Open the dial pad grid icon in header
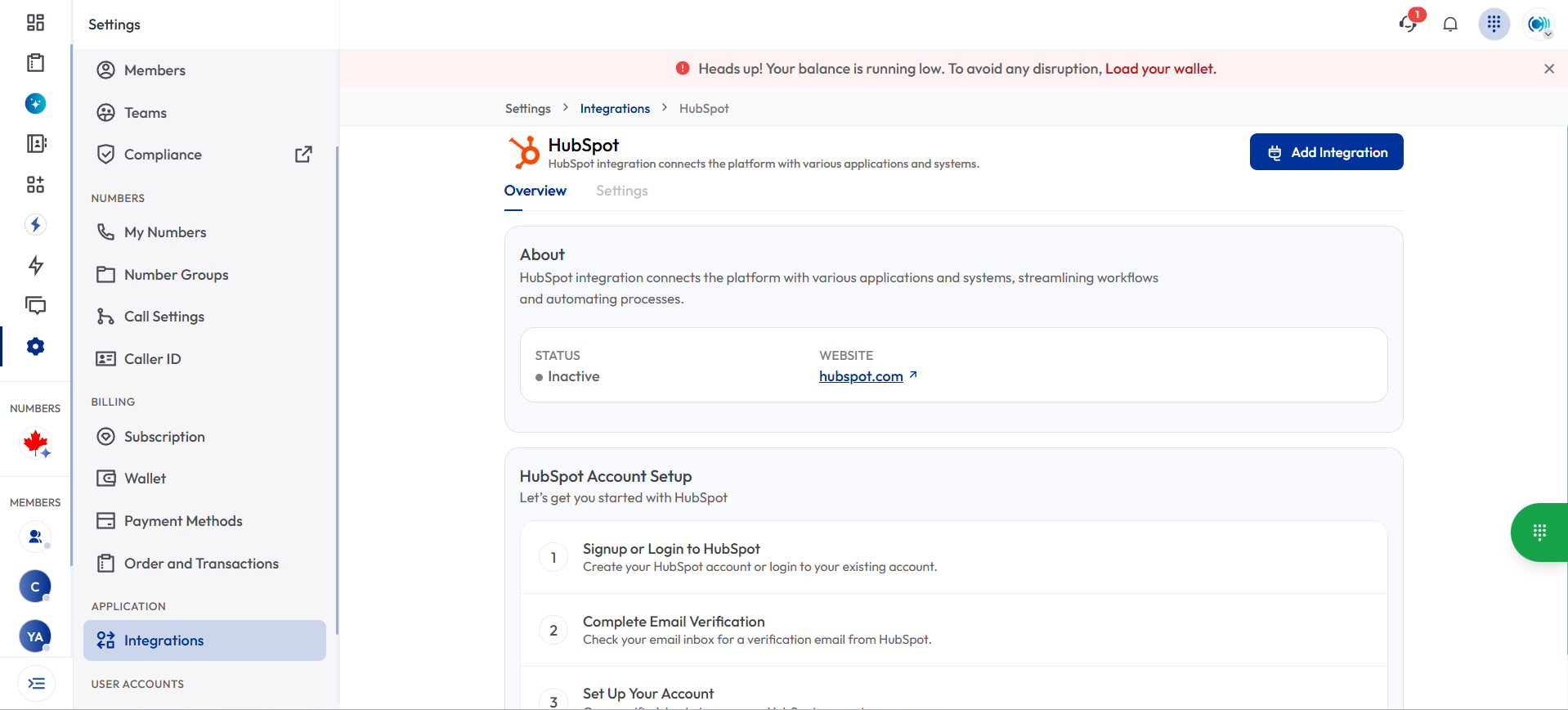Viewport: 1568px width, 710px height. tap(1494, 24)
